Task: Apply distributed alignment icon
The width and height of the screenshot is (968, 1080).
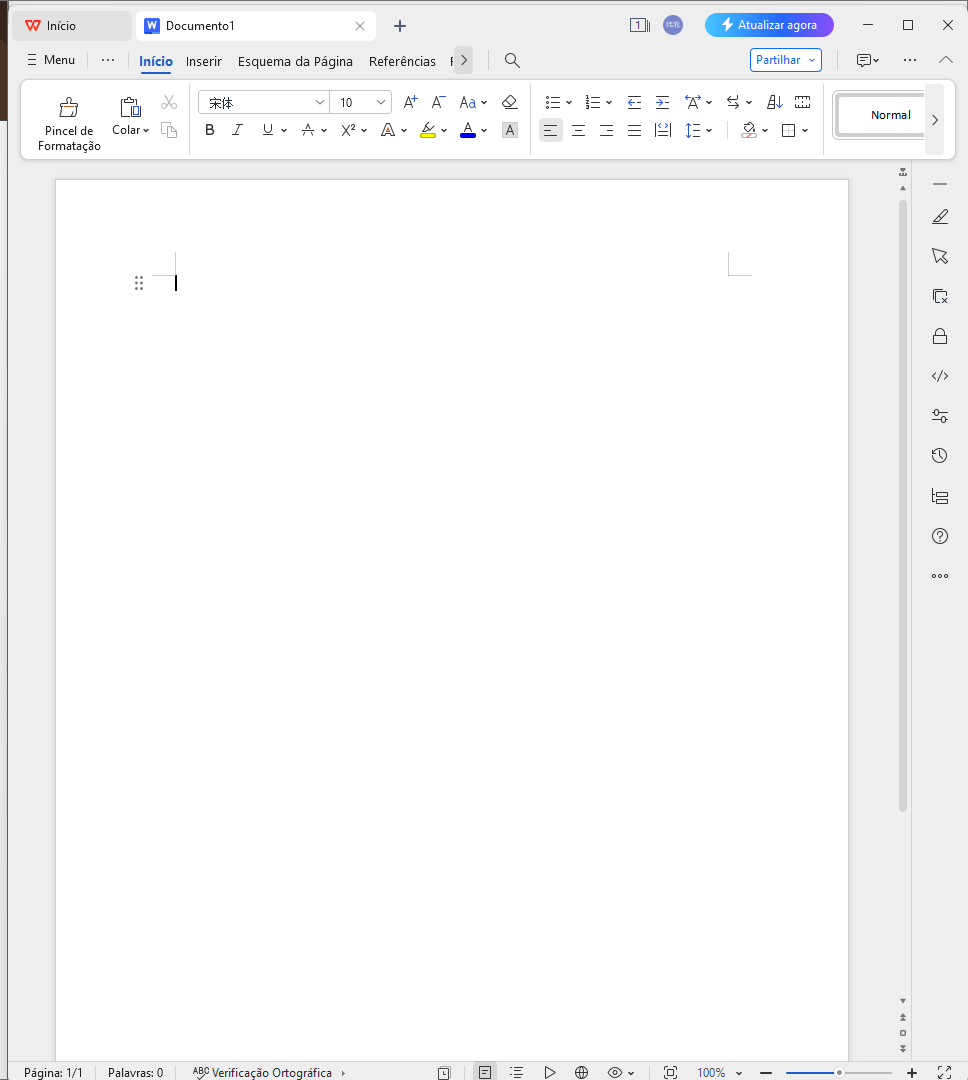Action: tap(663, 130)
